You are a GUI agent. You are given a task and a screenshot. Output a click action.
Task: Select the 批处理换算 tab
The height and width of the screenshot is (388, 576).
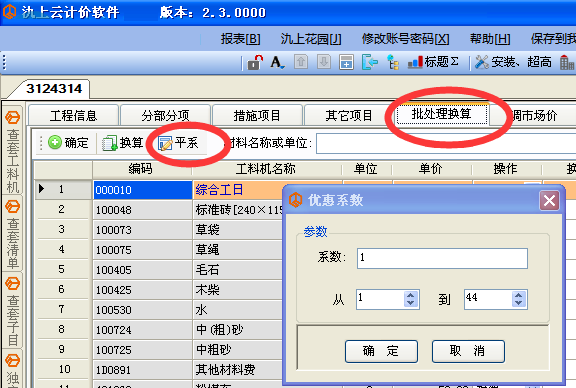pyautogui.click(x=442, y=114)
